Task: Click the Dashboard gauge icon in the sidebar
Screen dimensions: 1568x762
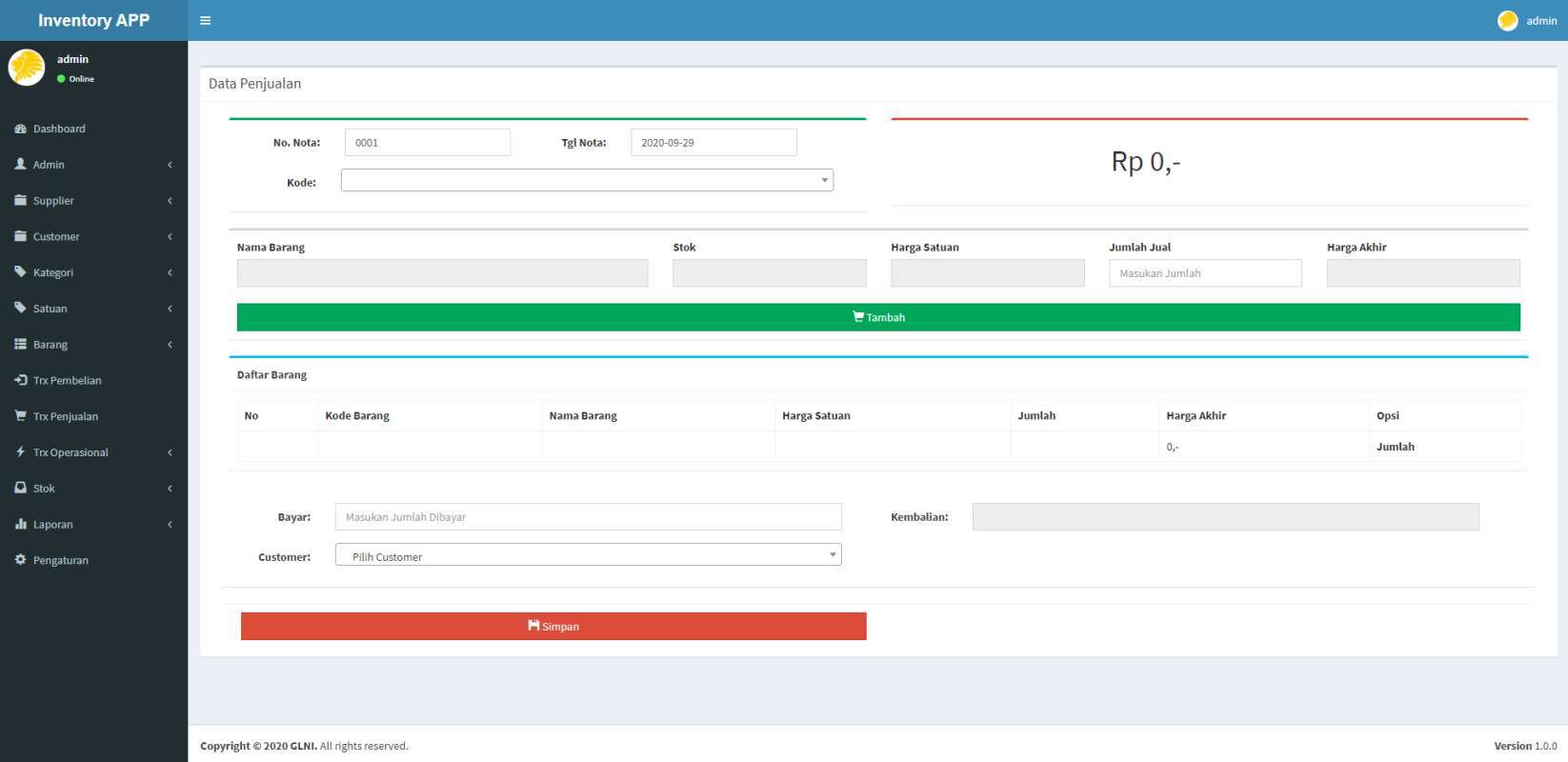Action: (20, 129)
